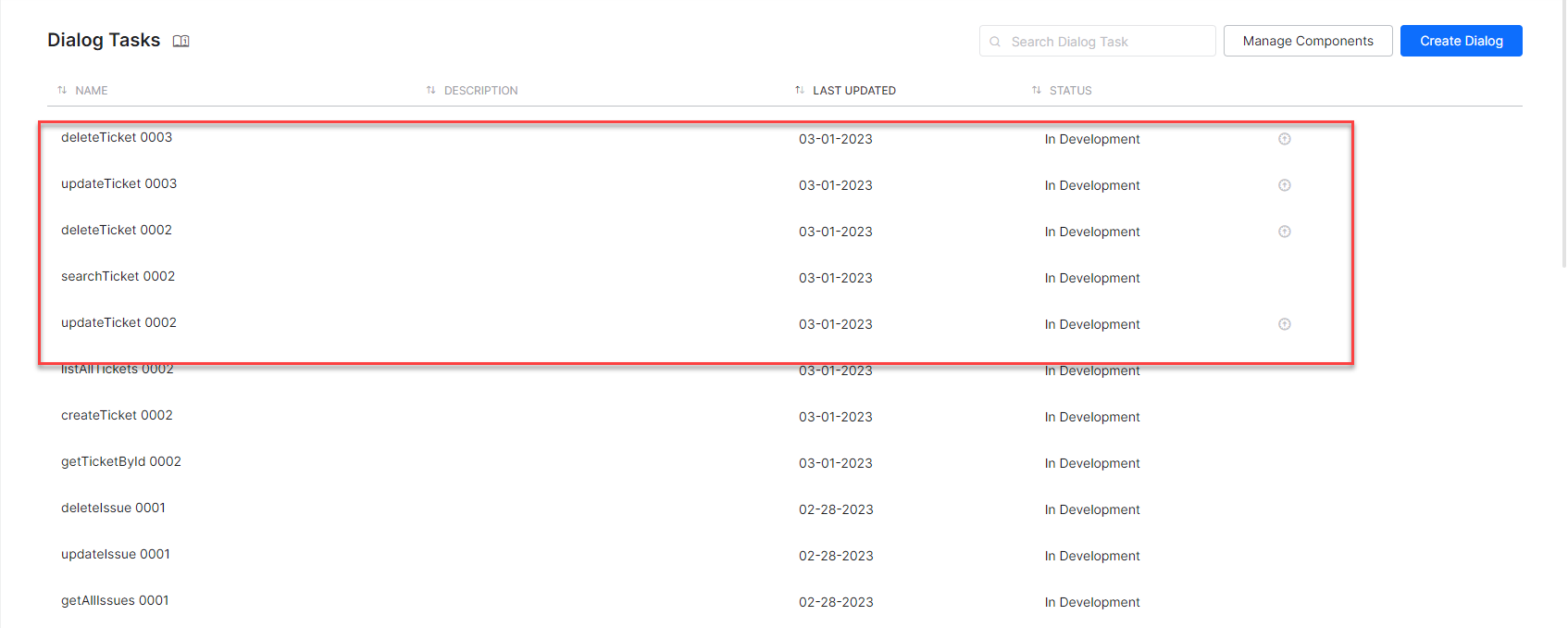Screen dimensions: 1568x628
Task: Click the upgrade icon for deleteTicket 0002
Action: (x=1284, y=232)
